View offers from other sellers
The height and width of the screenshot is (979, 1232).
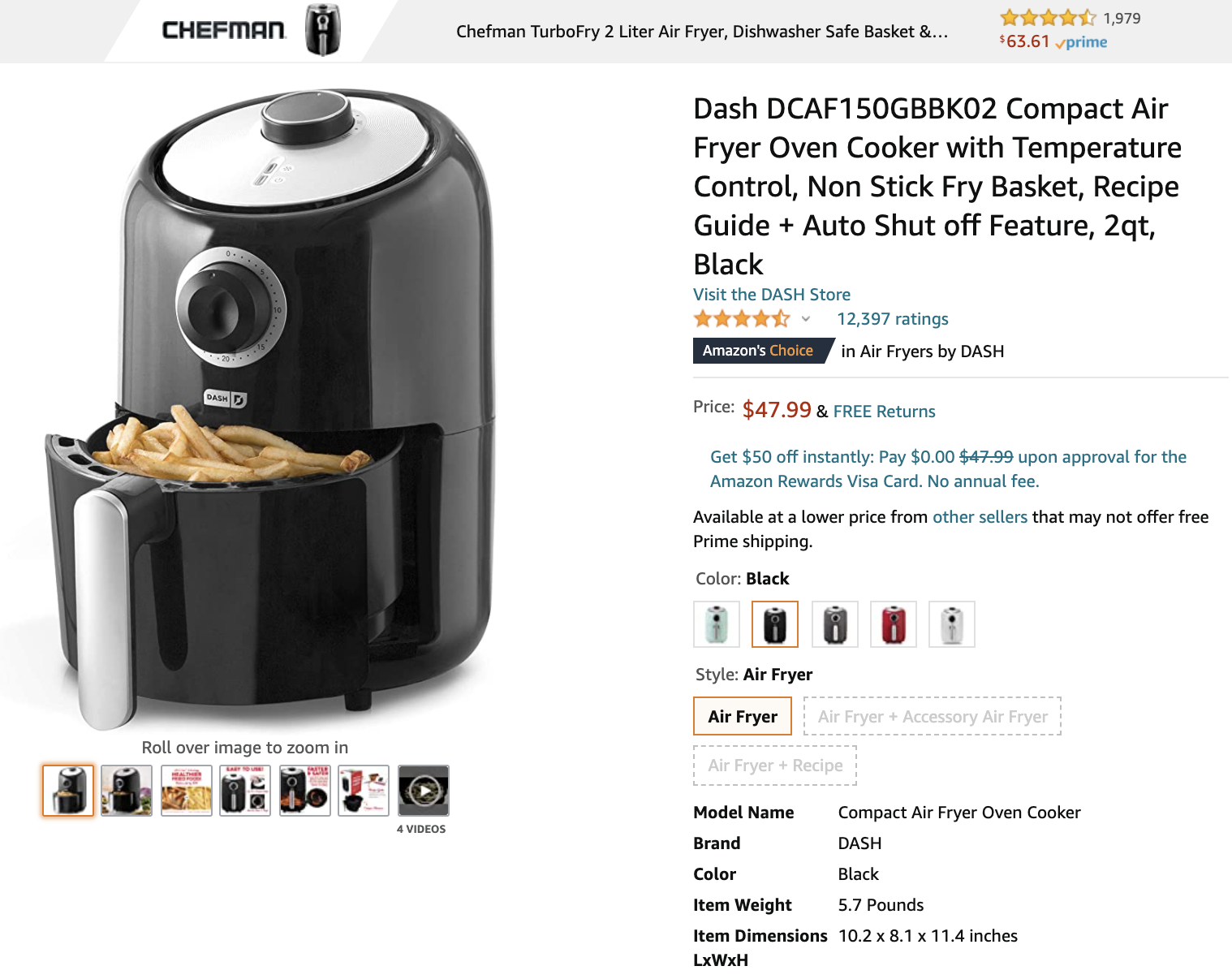pyautogui.click(x=980, y=517)
